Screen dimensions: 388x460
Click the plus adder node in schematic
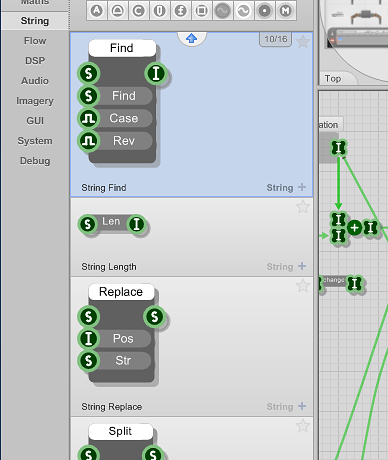(354, 228)
